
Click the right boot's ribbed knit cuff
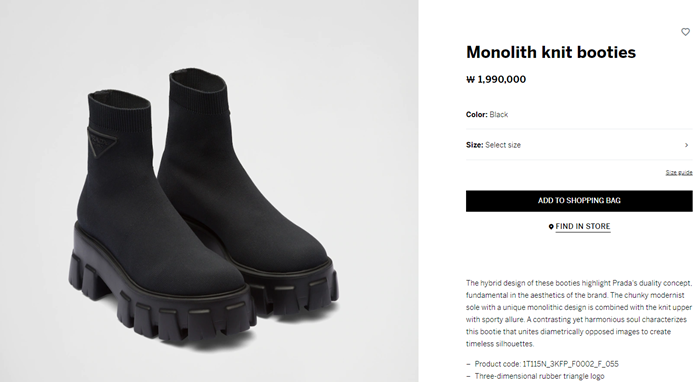tap(199, 91)
